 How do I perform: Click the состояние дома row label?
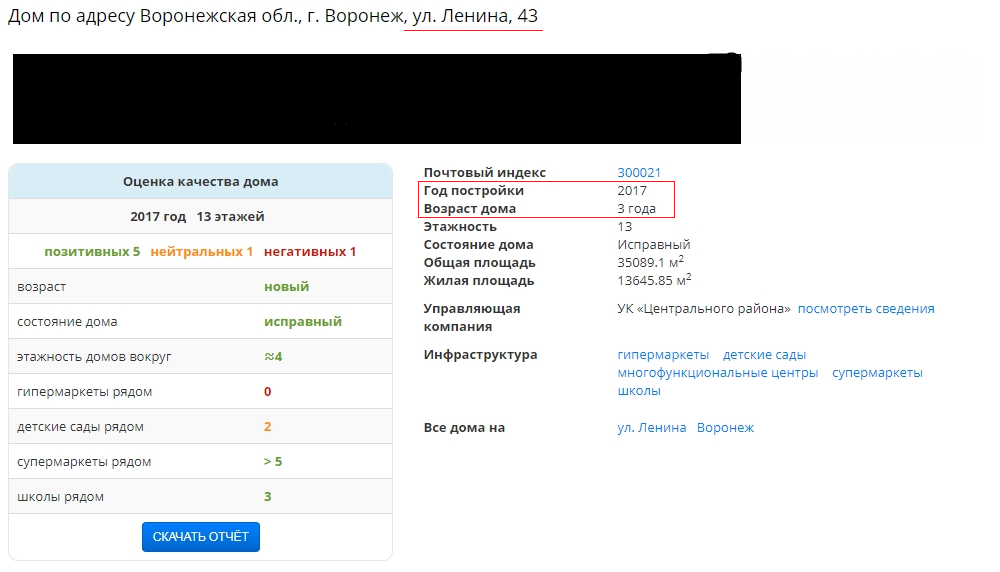click(x=67, y=322)
